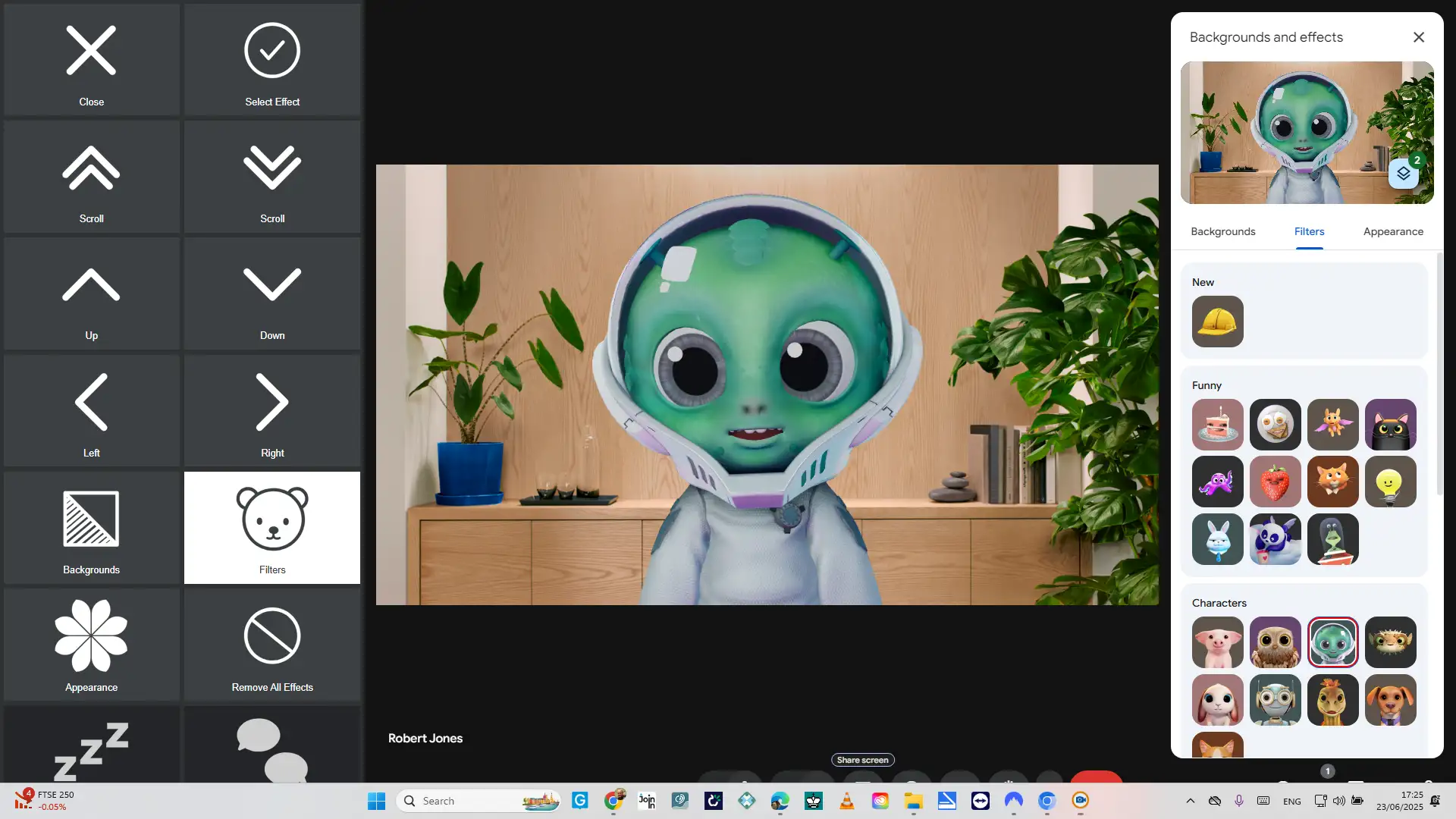Choose the pink pig character filter
This screenshot has width=1456, height=819.
click(x=1217, y=642)
